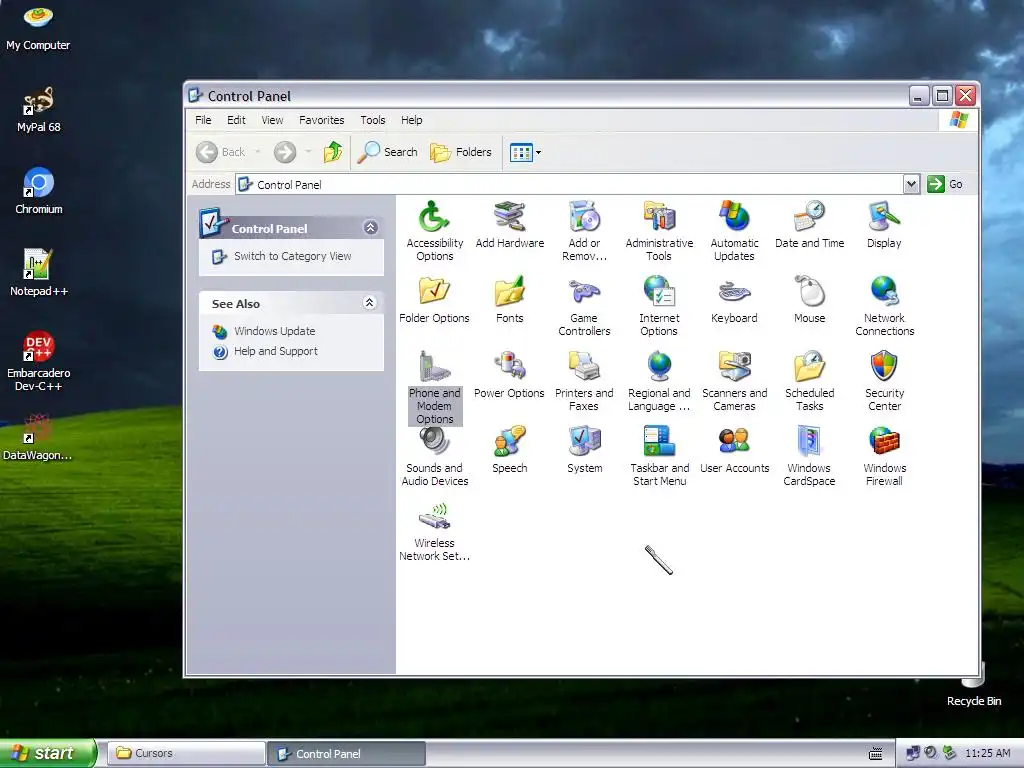This screenshot has height=768, width=1024.
Task: Open the View menu
Action: pos(272,120)
